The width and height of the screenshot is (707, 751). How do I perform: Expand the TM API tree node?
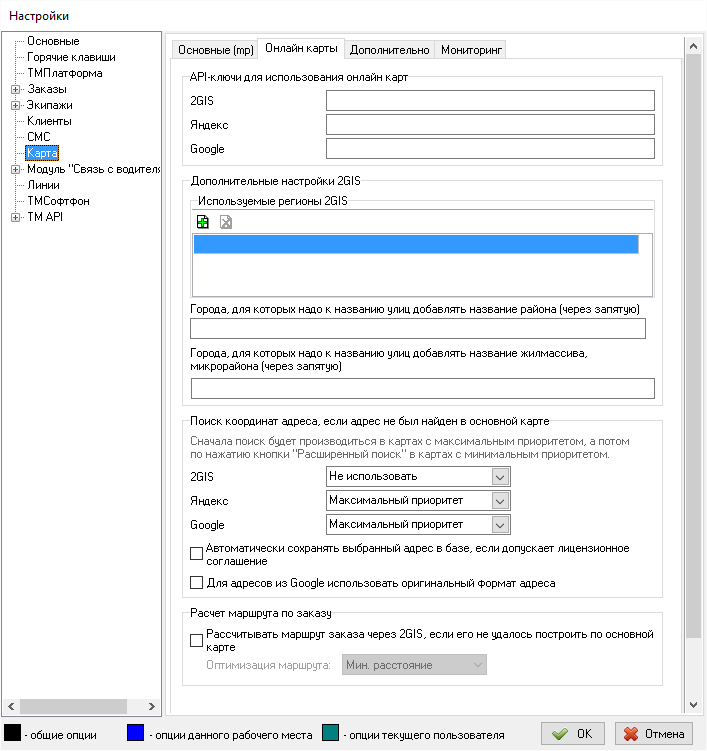click(x=15, y=217)
